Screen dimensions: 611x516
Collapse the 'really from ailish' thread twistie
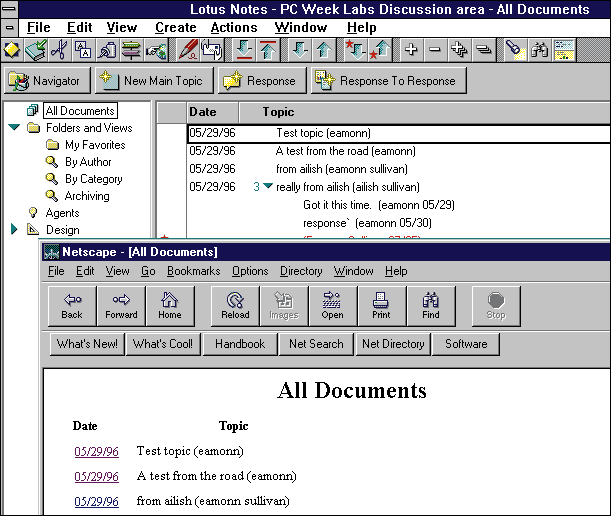pyautogui.click(x=268, y=186)
